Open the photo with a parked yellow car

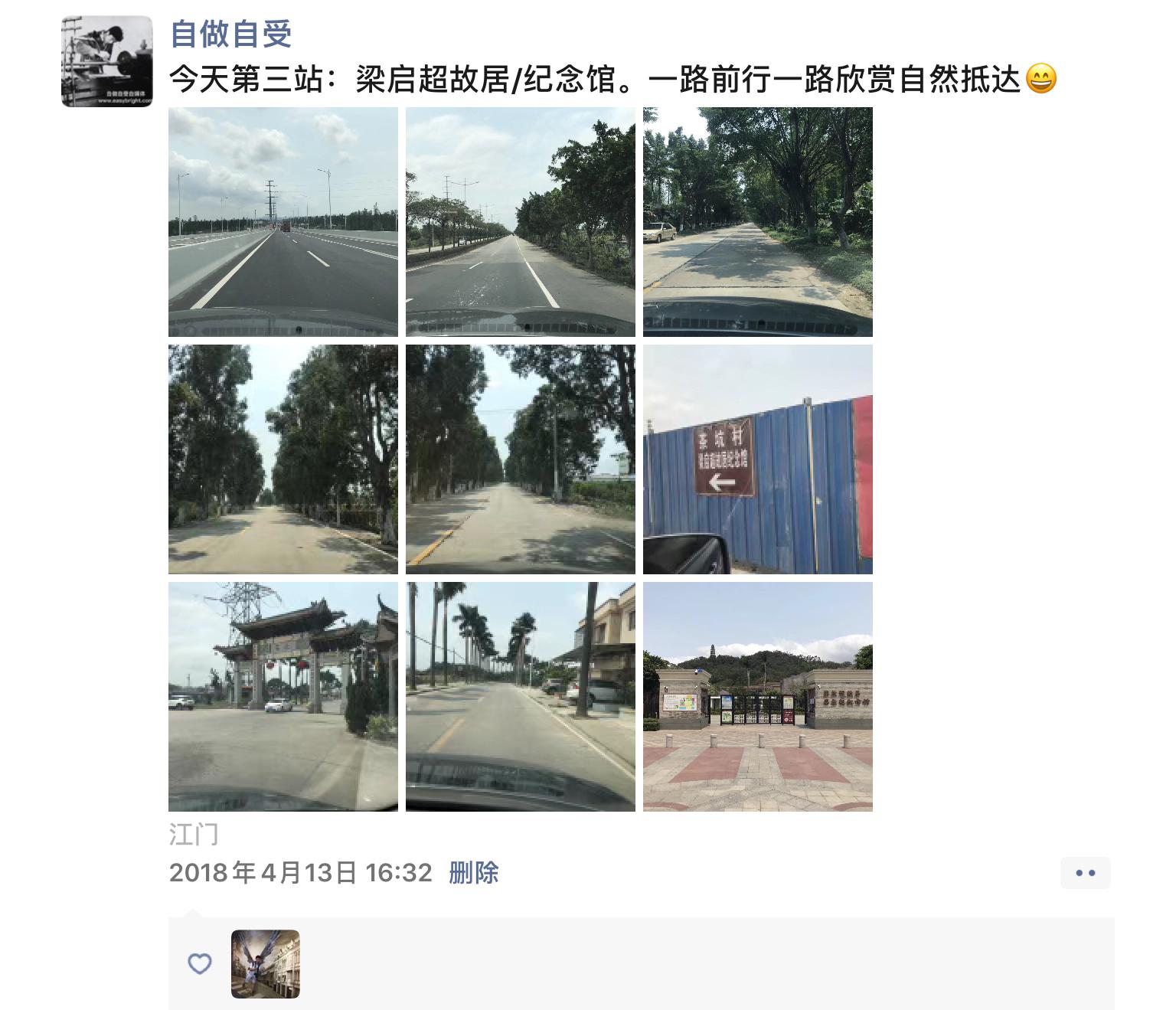click(758, 222)
